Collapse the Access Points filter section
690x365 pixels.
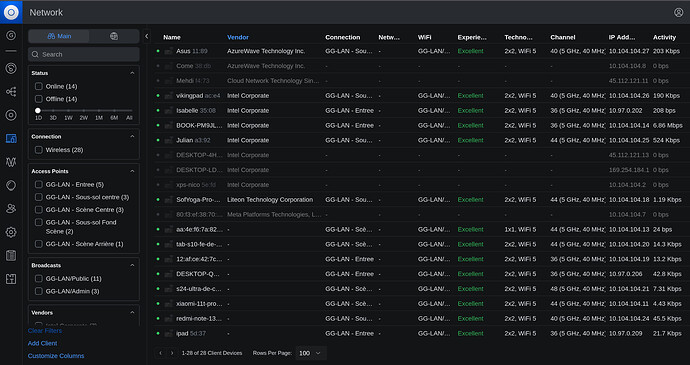132,171
